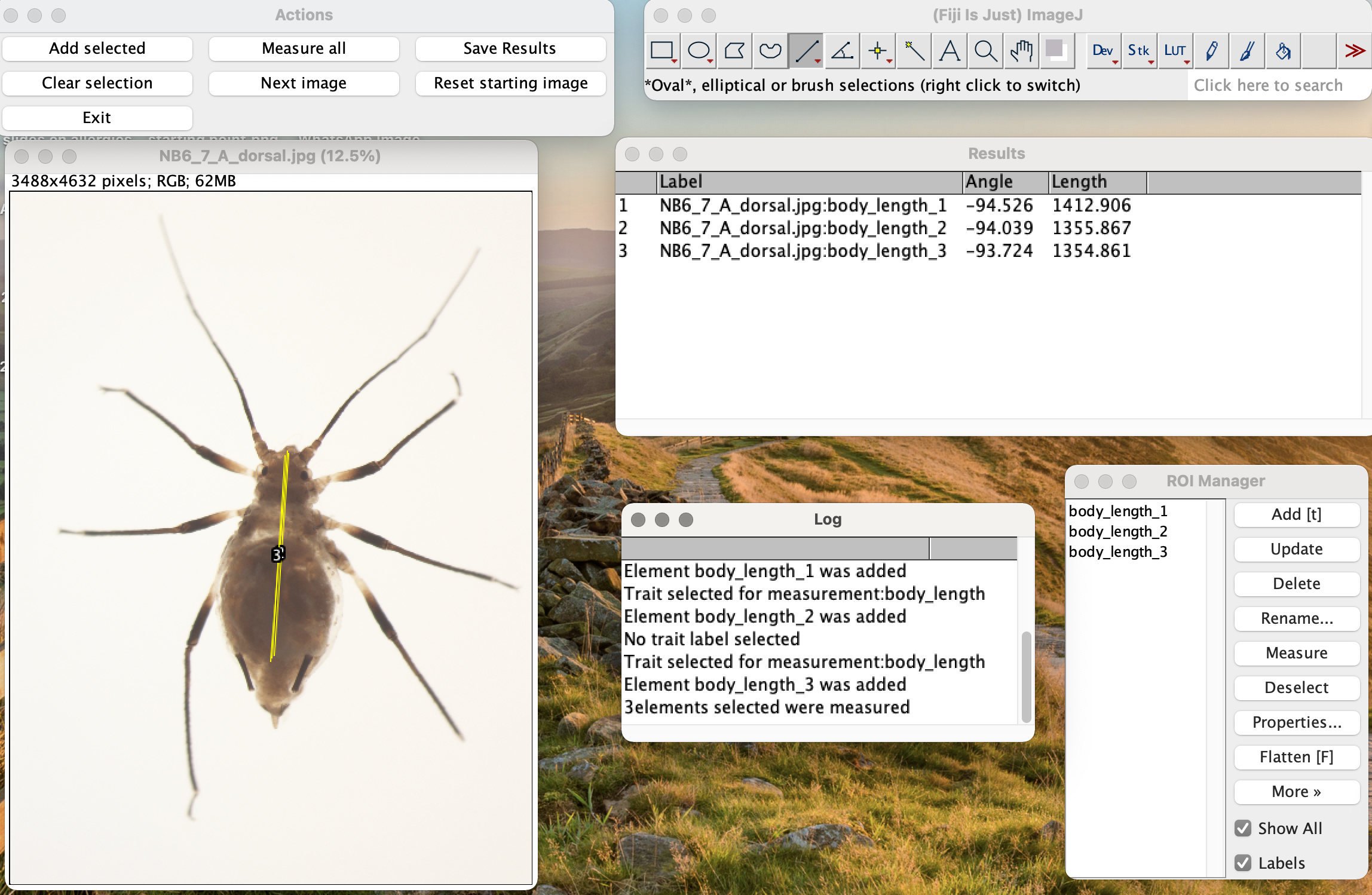Select Results row with length 1412.906
The width and height of the screenshot is (1372, 895).
coord(988,206)
